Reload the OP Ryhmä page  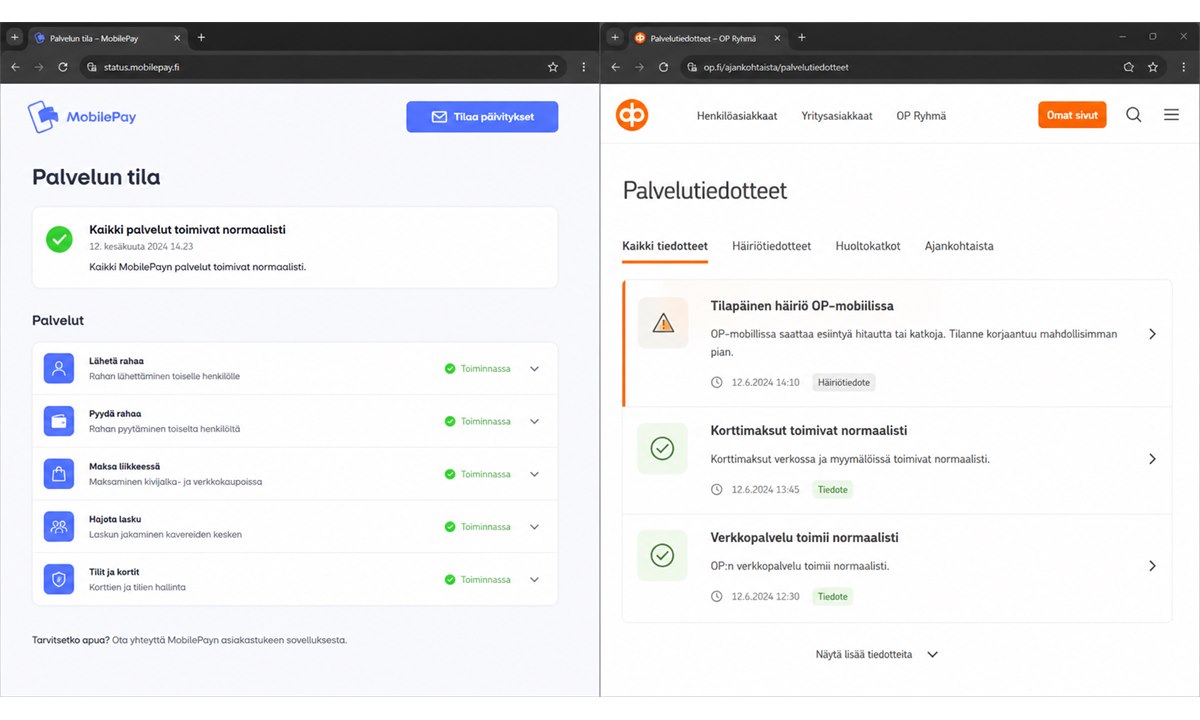click(x=663, y=67)
